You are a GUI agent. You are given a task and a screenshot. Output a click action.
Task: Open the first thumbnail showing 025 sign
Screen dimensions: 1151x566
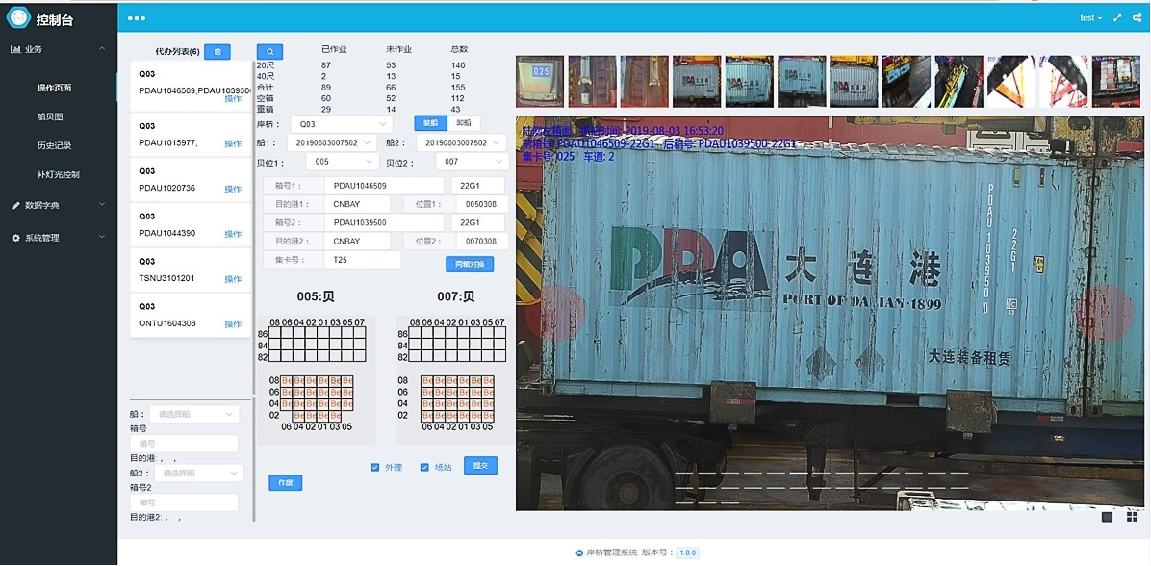[540, 82]
